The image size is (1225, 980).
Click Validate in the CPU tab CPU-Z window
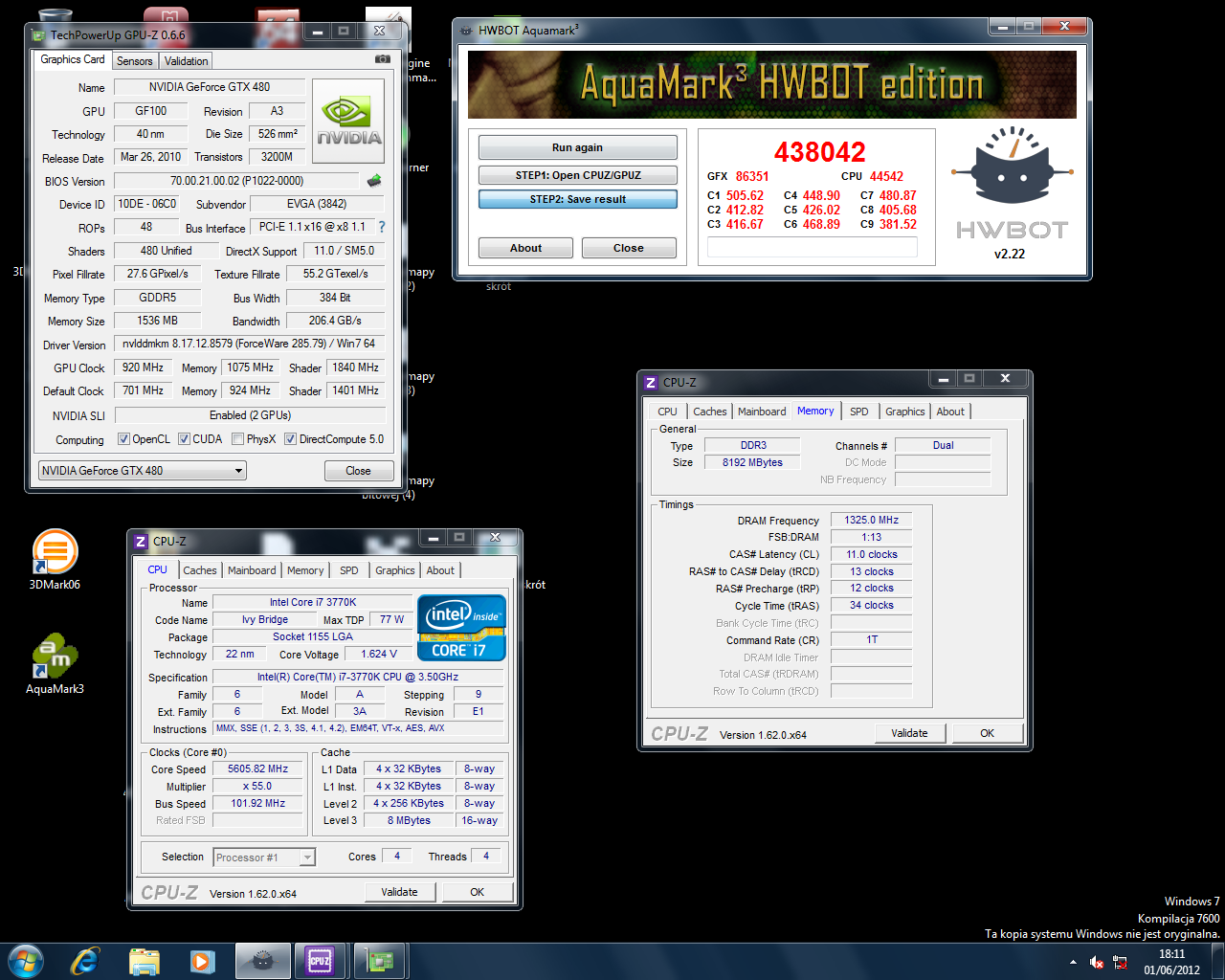point(400,892)
